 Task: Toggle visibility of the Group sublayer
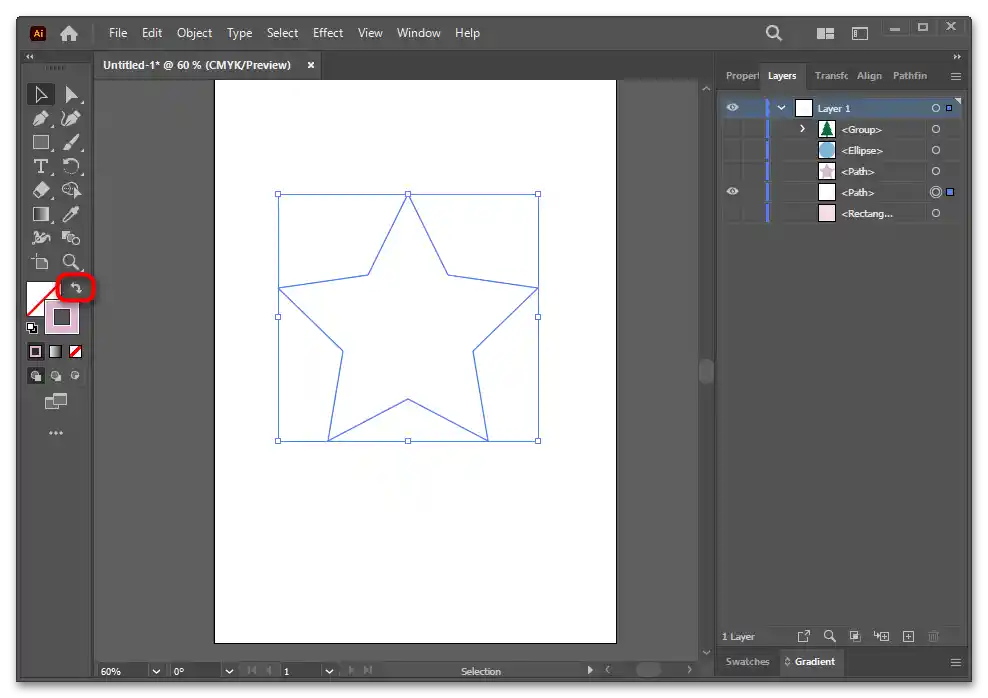pos(733,130)
